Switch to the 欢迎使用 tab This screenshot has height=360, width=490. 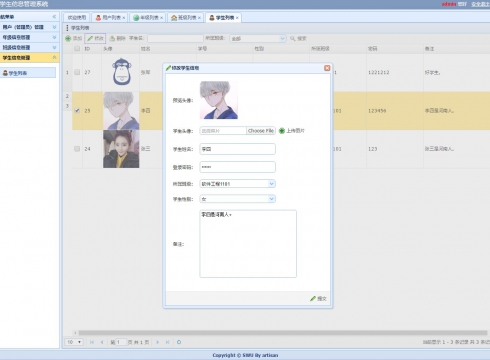tap(77, 18)
